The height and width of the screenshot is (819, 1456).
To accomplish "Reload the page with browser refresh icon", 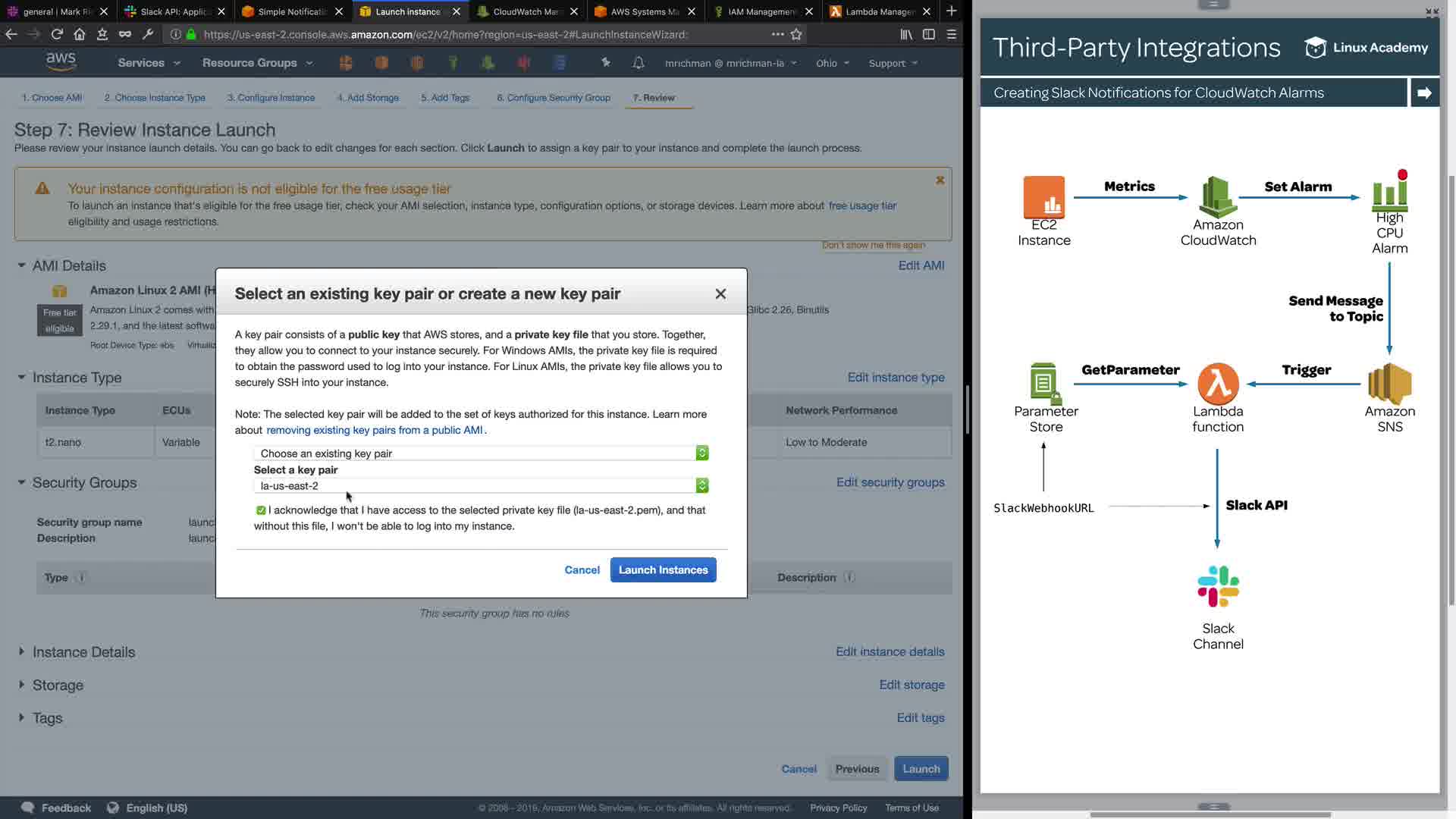I will pyautogui.click(x=57, y=34).
